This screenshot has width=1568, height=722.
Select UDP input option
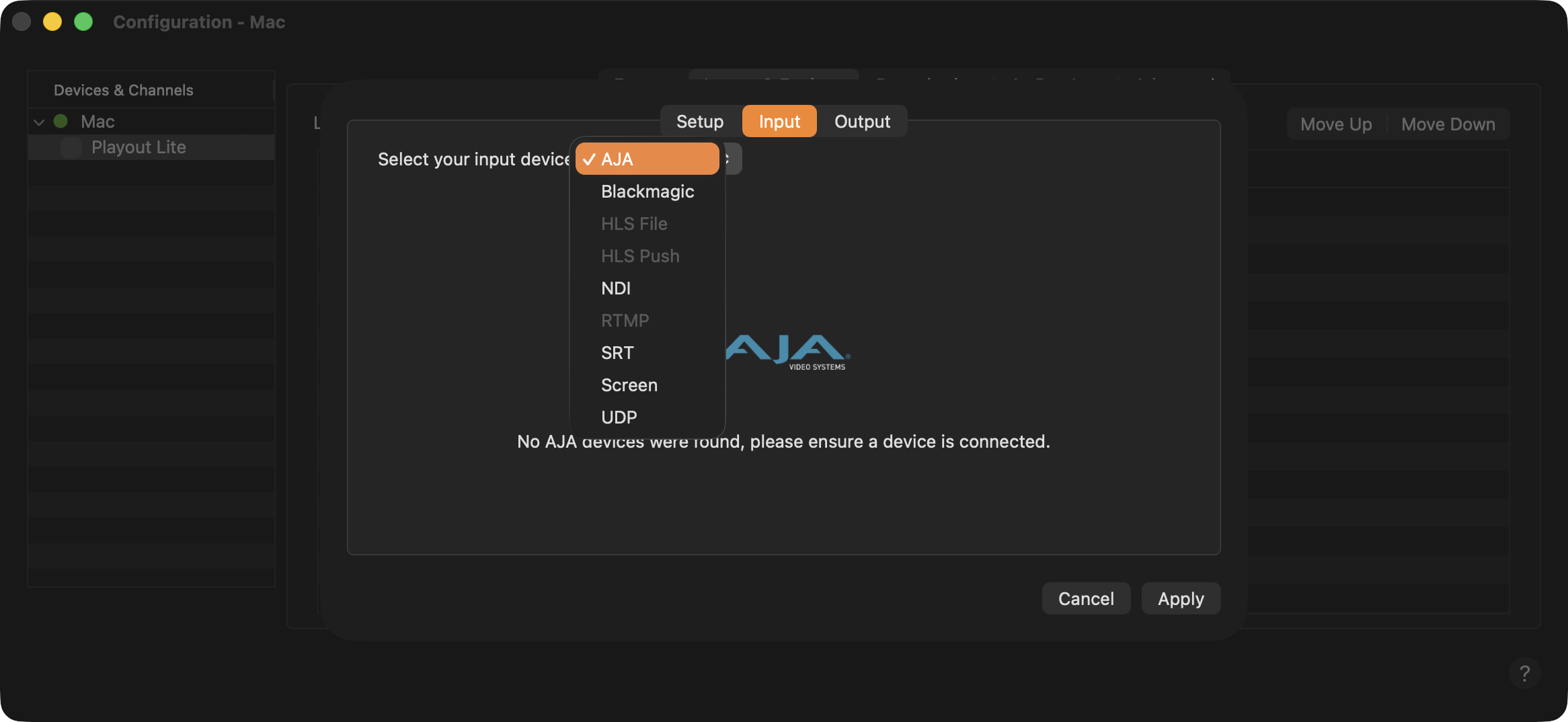pyautogui.click(x=648, y=417)
